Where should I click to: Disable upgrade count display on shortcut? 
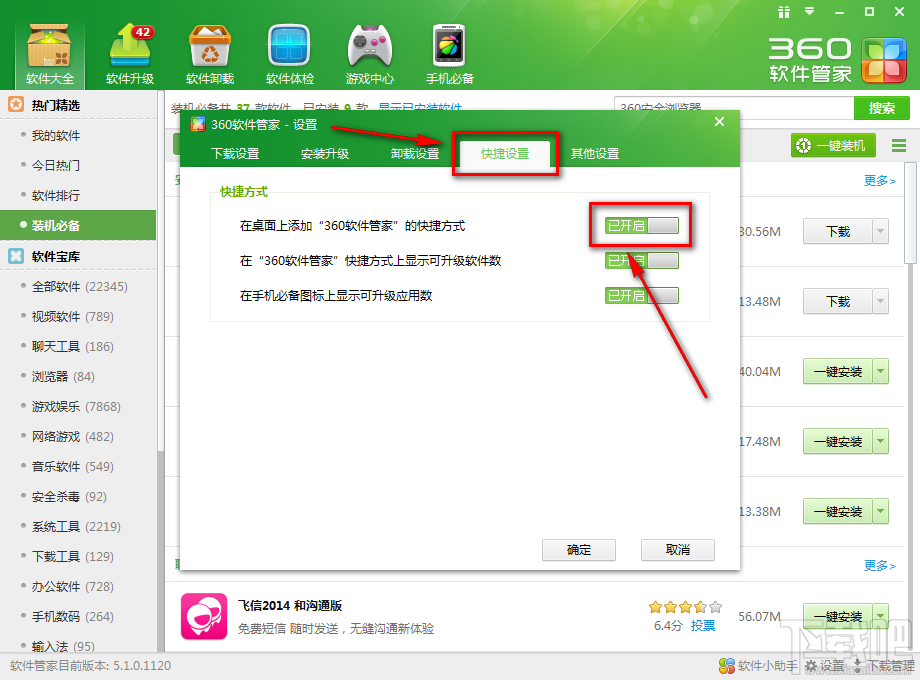641,261
